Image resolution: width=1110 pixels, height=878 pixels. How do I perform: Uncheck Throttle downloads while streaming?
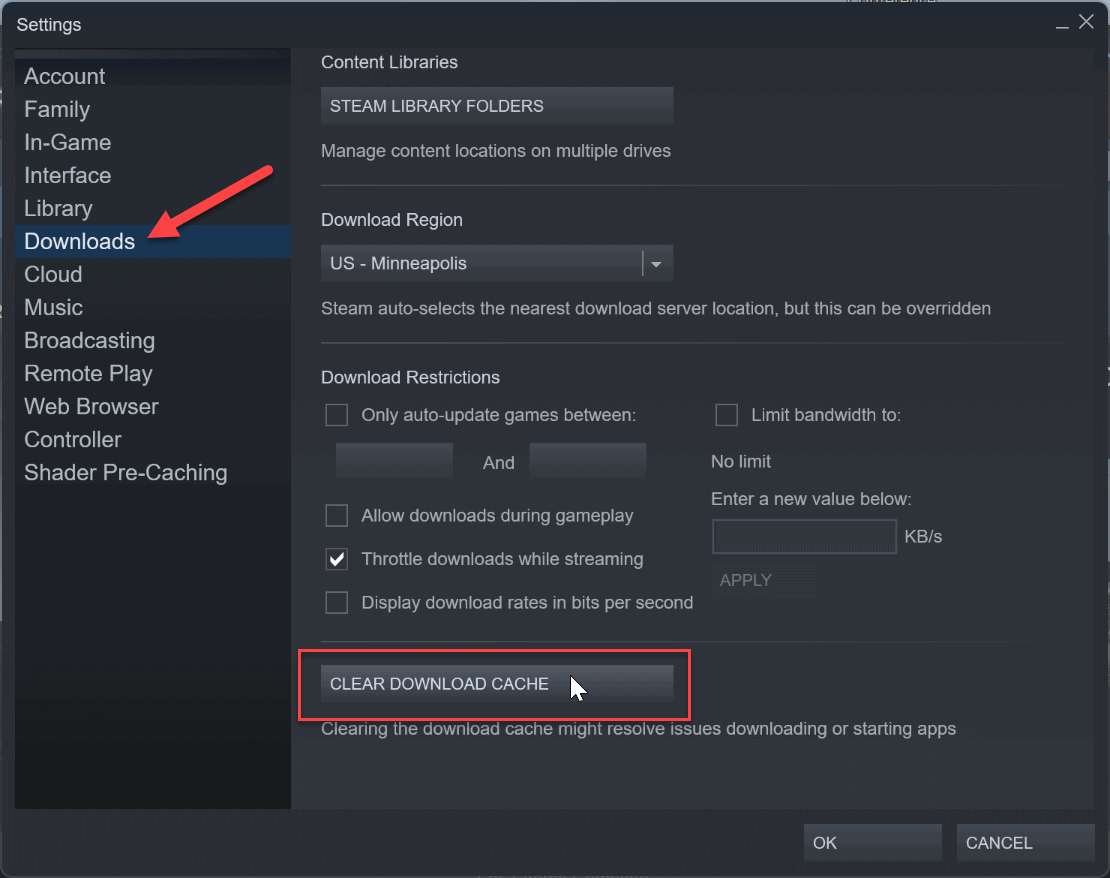336,559
